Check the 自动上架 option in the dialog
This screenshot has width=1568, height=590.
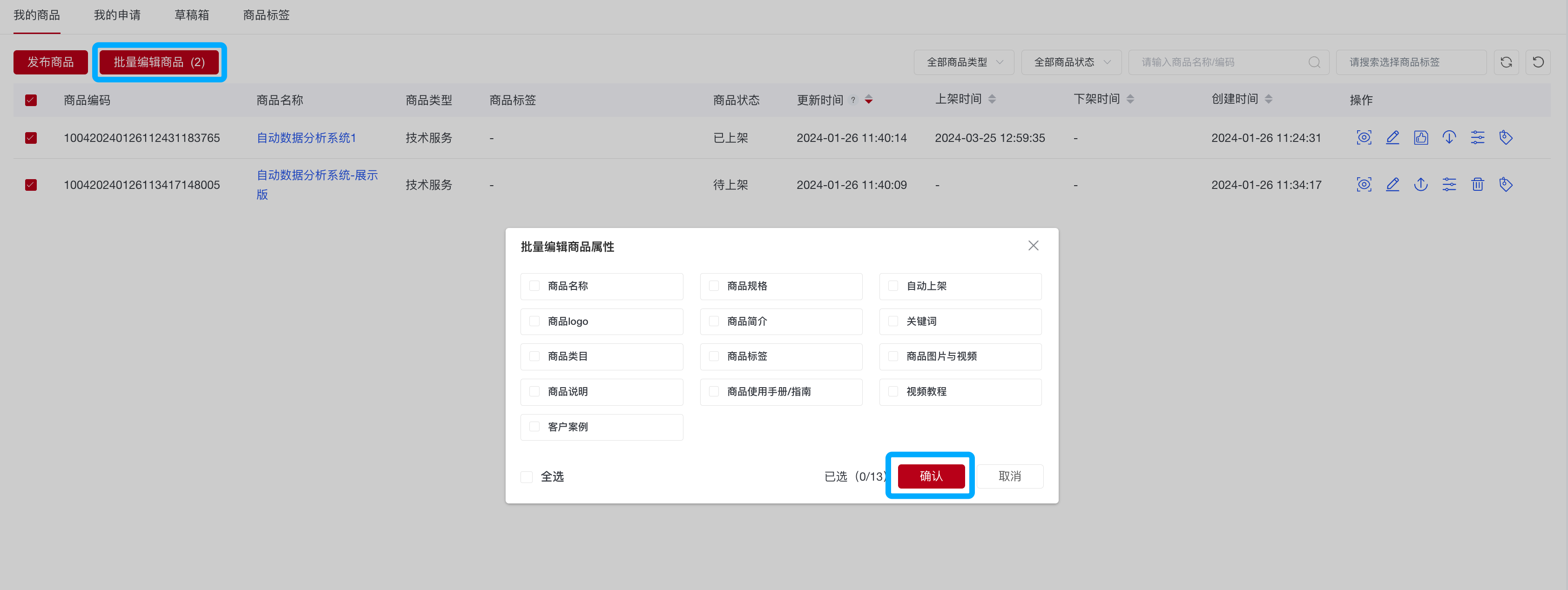[893, 286]
